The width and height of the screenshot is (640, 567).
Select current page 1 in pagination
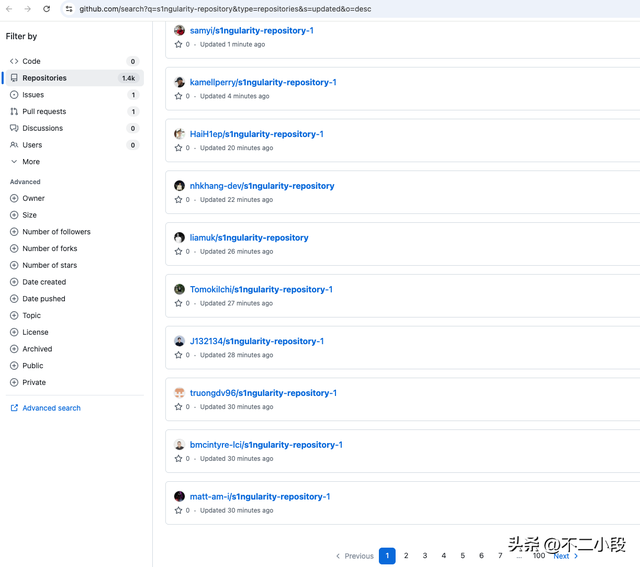[x=387, y=556]
